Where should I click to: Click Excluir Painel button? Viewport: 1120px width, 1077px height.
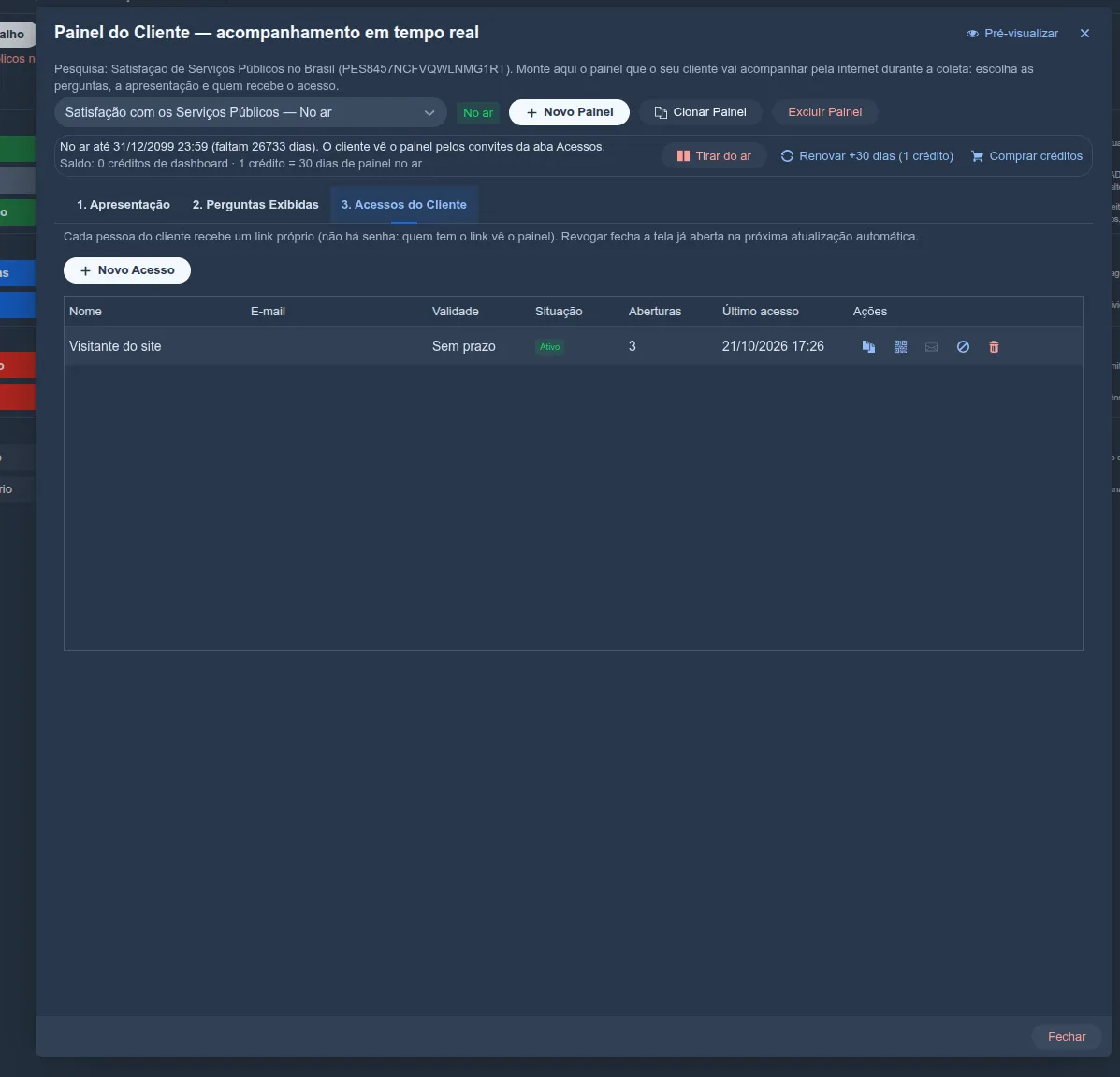(x=825, y=112)
